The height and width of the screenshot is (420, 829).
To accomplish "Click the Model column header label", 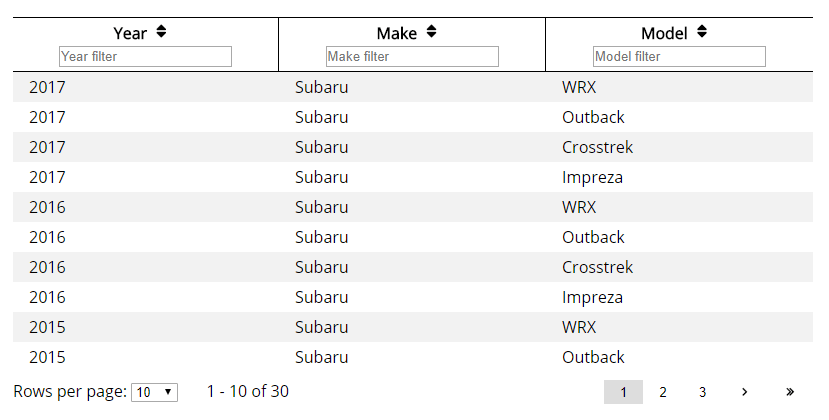I will [x=665, y=33].
